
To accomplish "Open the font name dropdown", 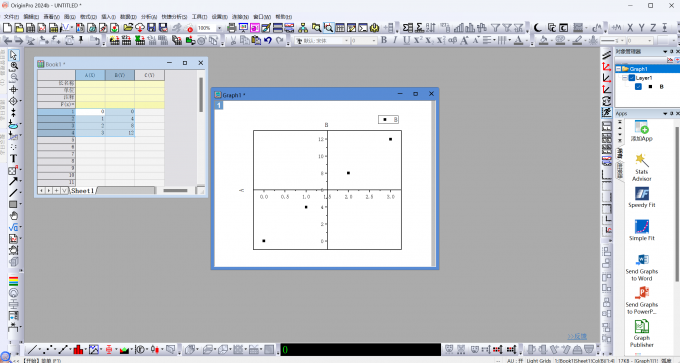I will [346, 40].
